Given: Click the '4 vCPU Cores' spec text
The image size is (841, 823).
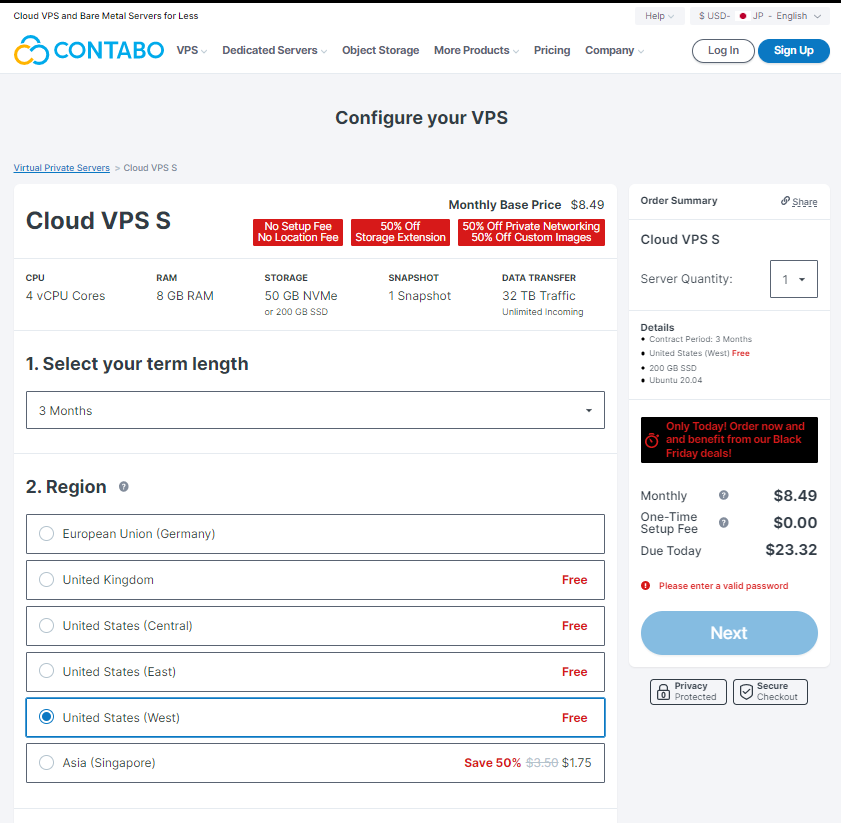Looking at the screenshot, I should 65,296.
